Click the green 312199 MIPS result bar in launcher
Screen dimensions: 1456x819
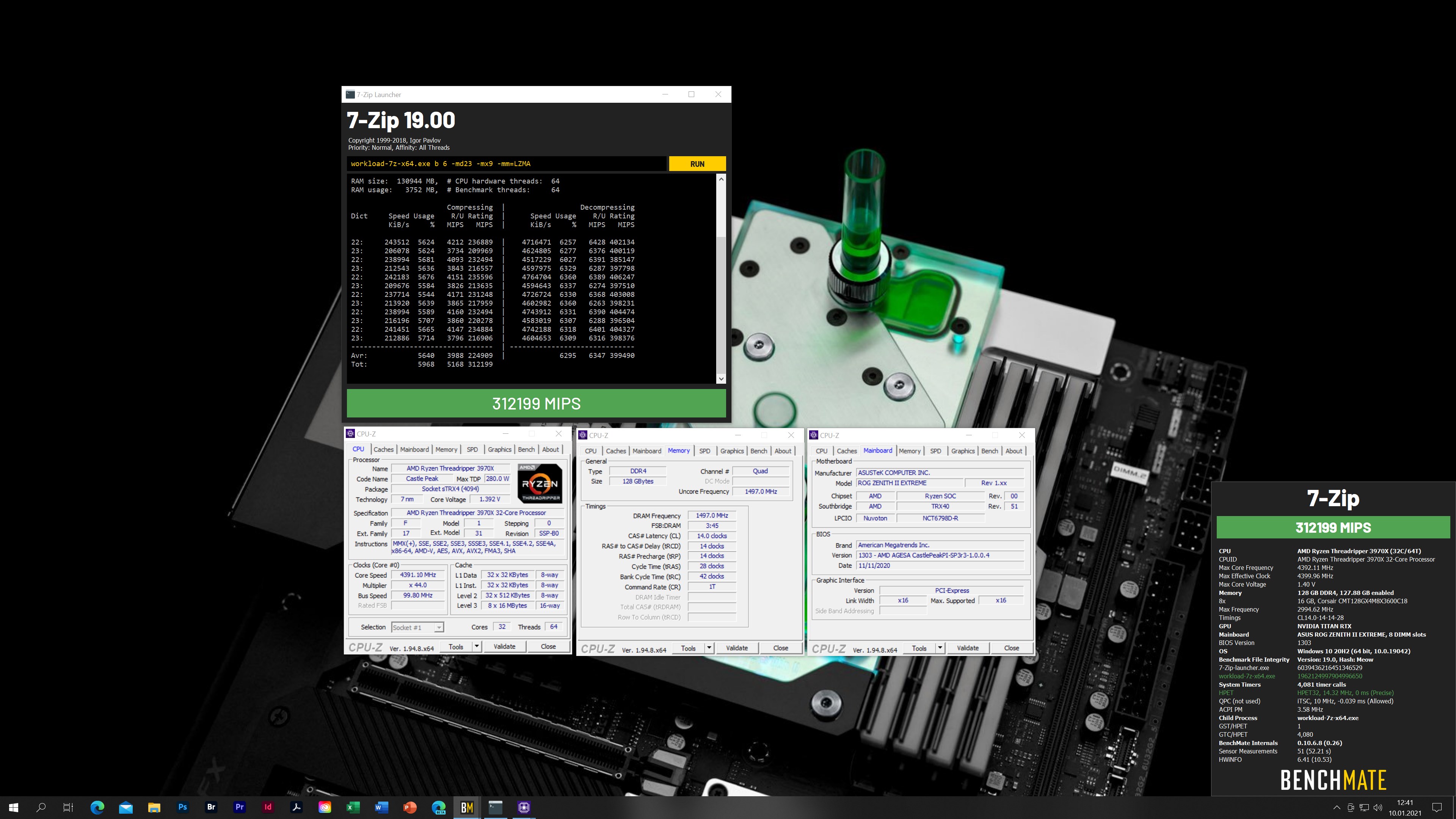(536, 403)
